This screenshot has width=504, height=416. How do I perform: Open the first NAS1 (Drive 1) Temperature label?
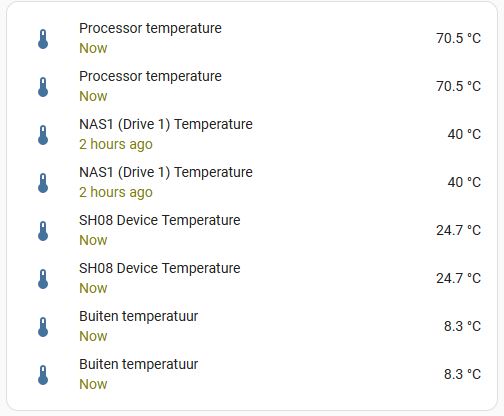[166, 124]
